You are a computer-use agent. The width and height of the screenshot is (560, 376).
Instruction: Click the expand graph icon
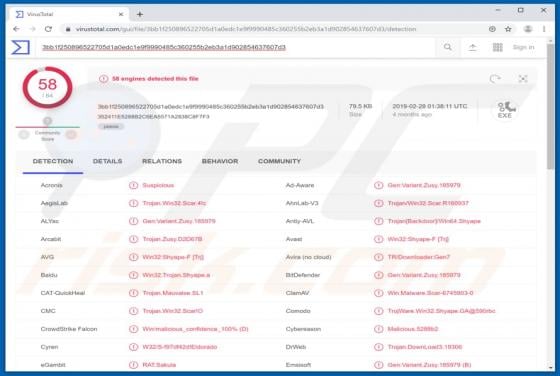(x=523, y=79)
